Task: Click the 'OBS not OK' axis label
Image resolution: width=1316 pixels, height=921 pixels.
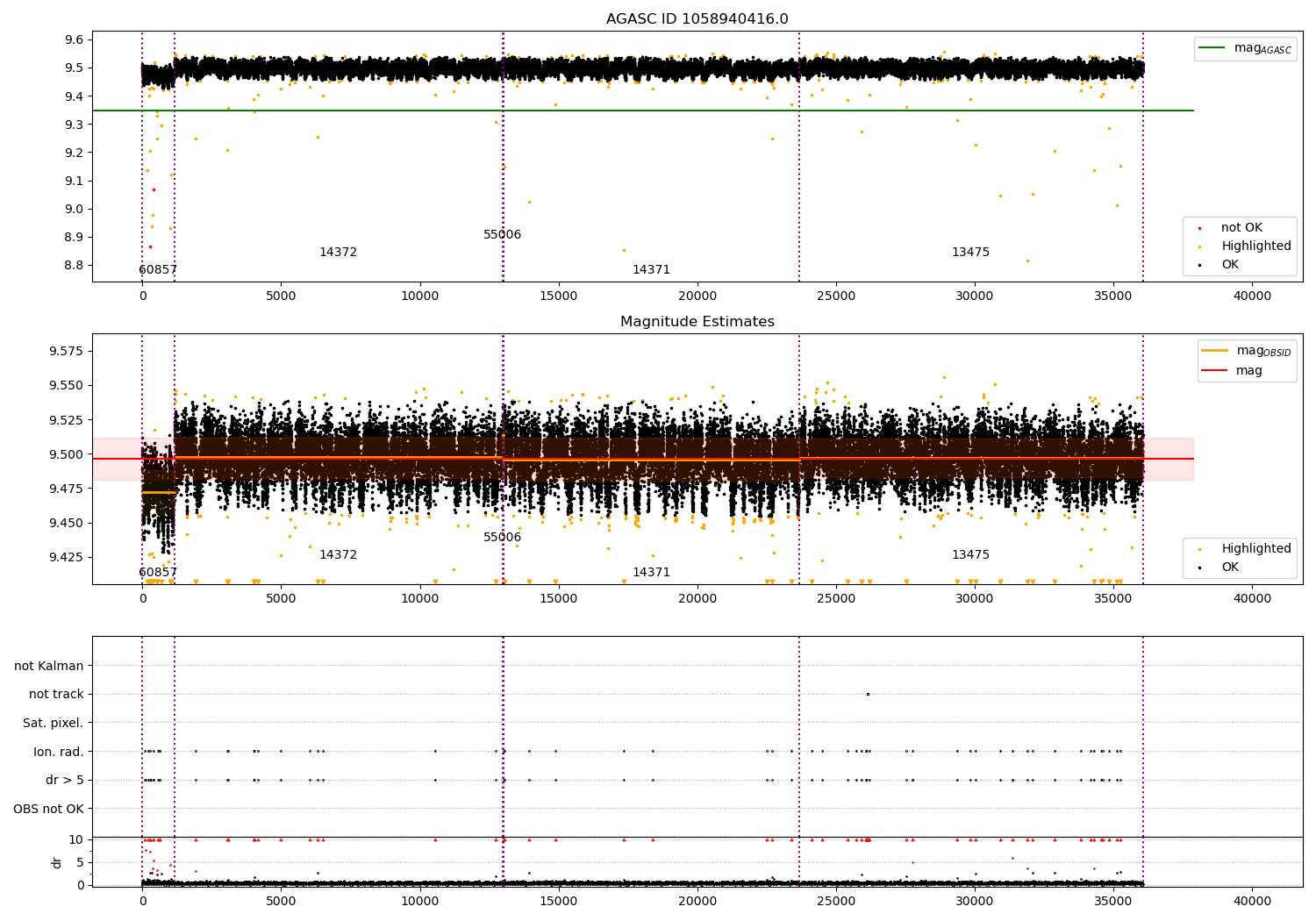Action: click(49, 809)
